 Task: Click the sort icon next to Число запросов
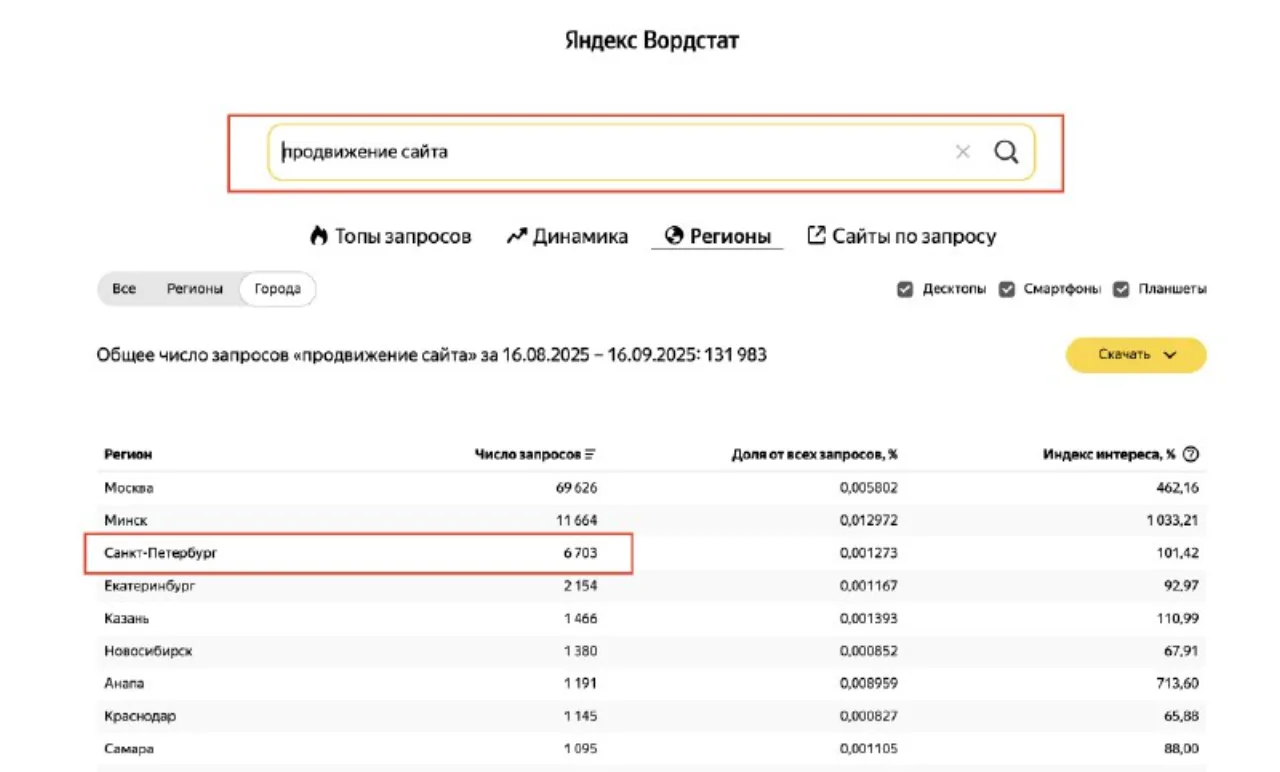[x=590, y=454]
